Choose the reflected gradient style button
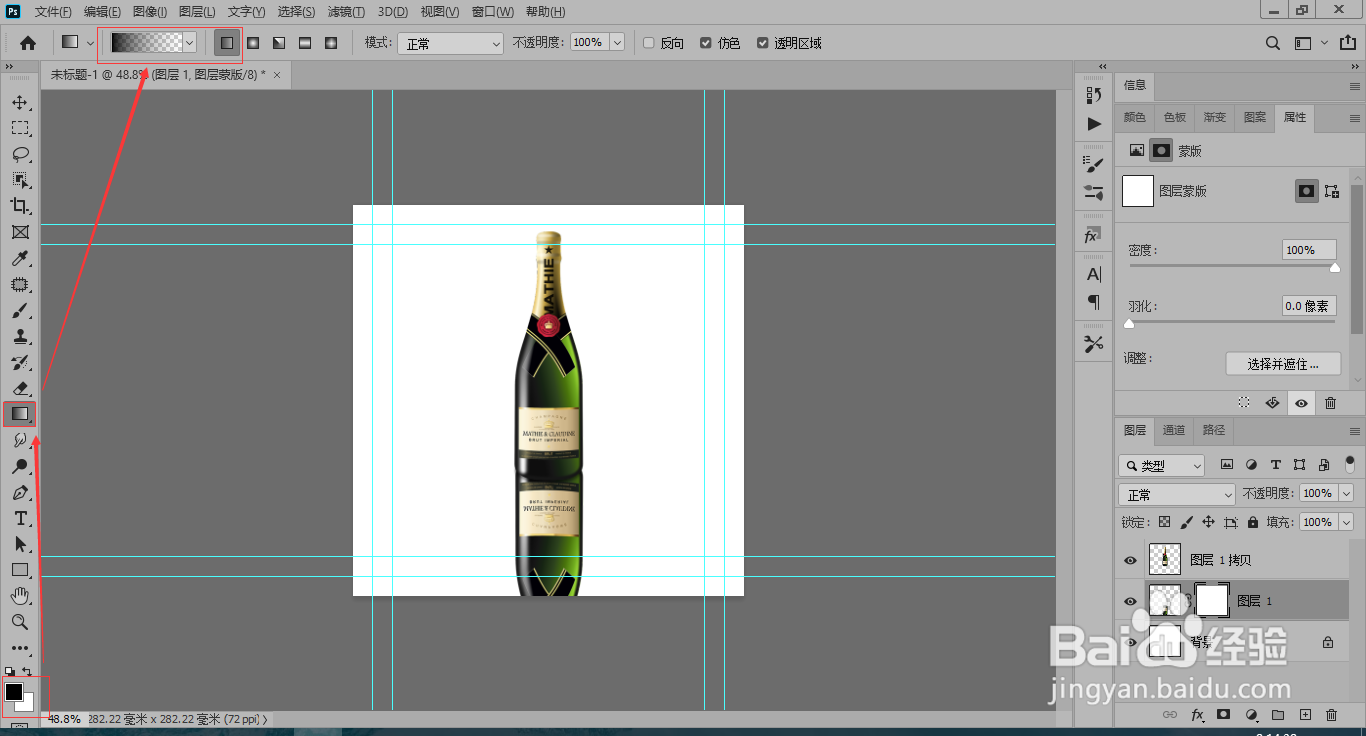This screenshot has width=1366, height=736. (x=305, y=43)
